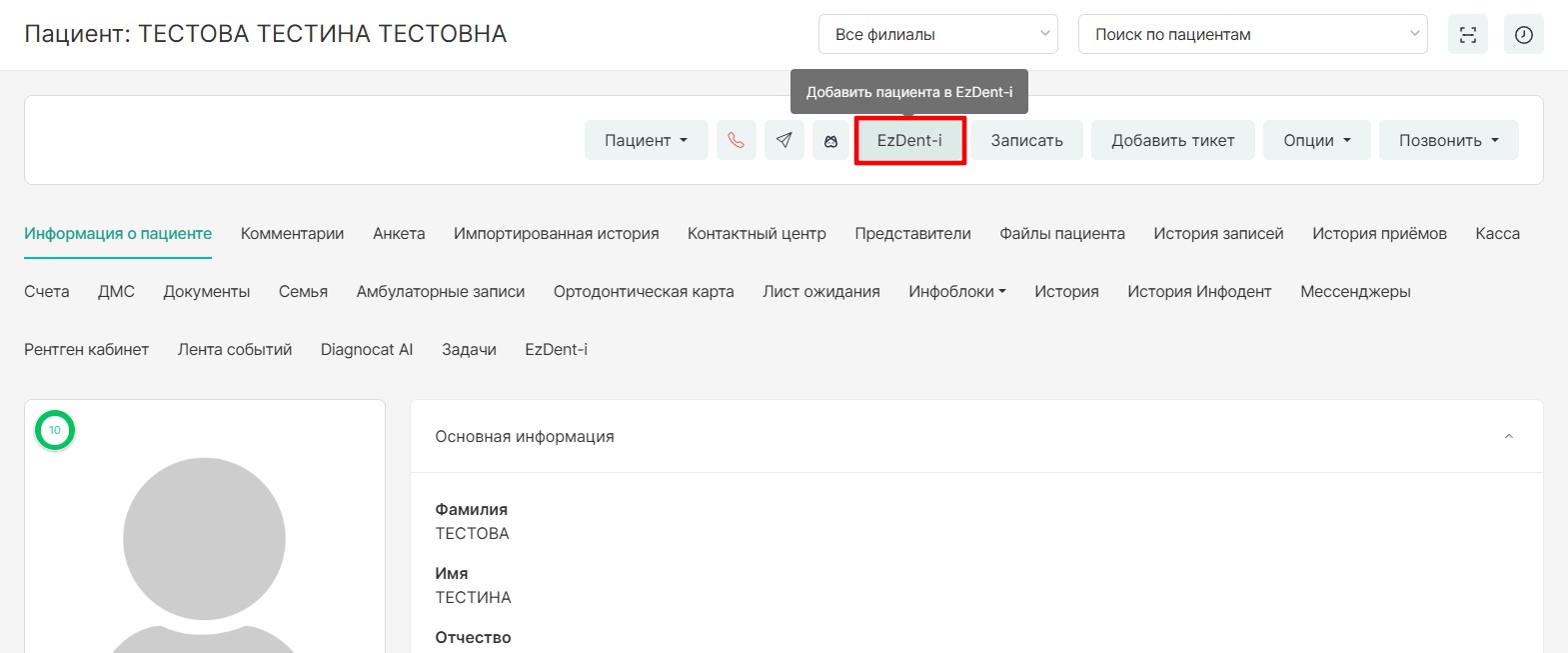The width and height of the screenshot is (1568, 653).
Task: Expand the Опции dropdown button
Action: pos(1317,140)
